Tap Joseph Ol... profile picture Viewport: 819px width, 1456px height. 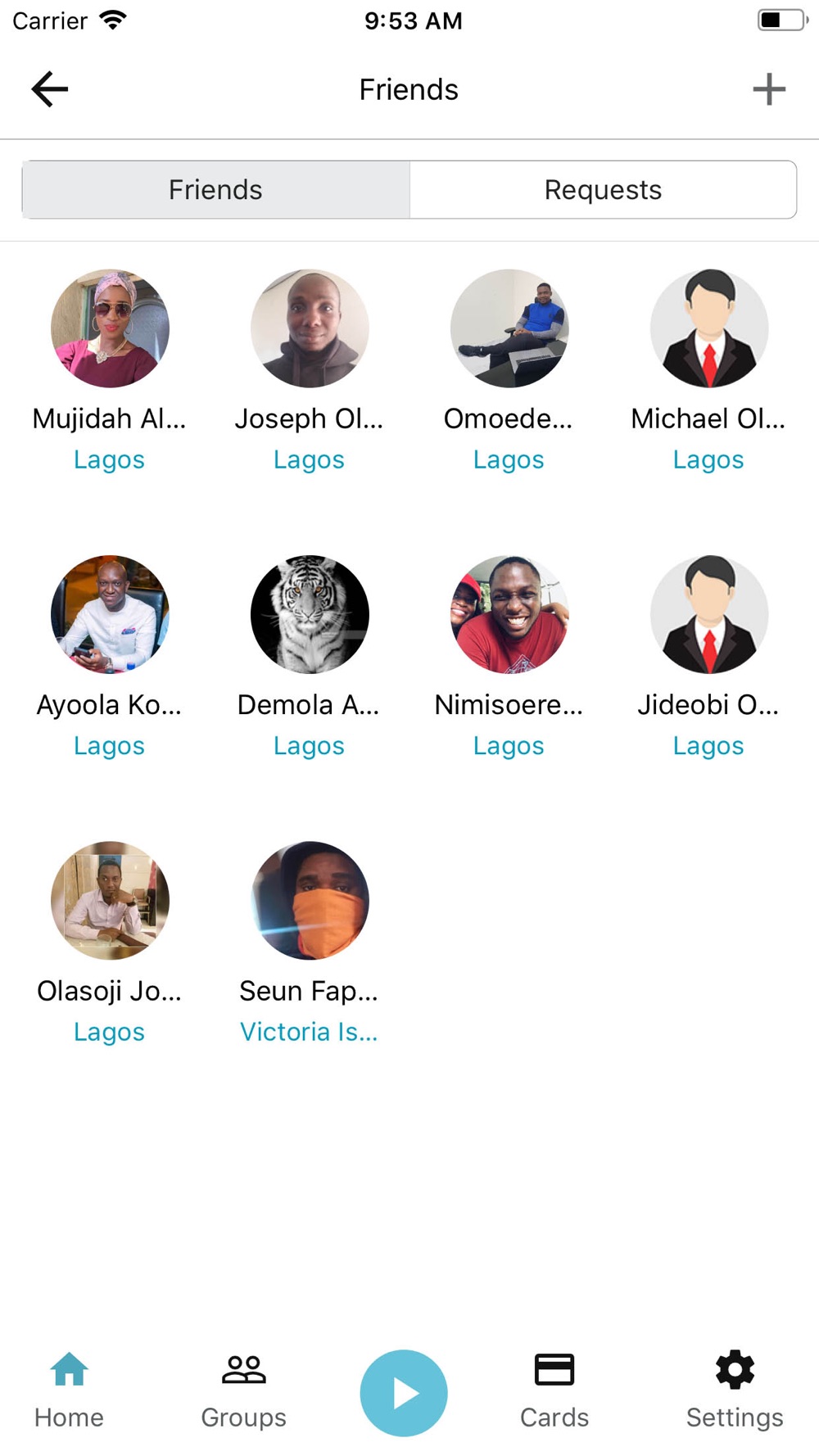[310, 328]
